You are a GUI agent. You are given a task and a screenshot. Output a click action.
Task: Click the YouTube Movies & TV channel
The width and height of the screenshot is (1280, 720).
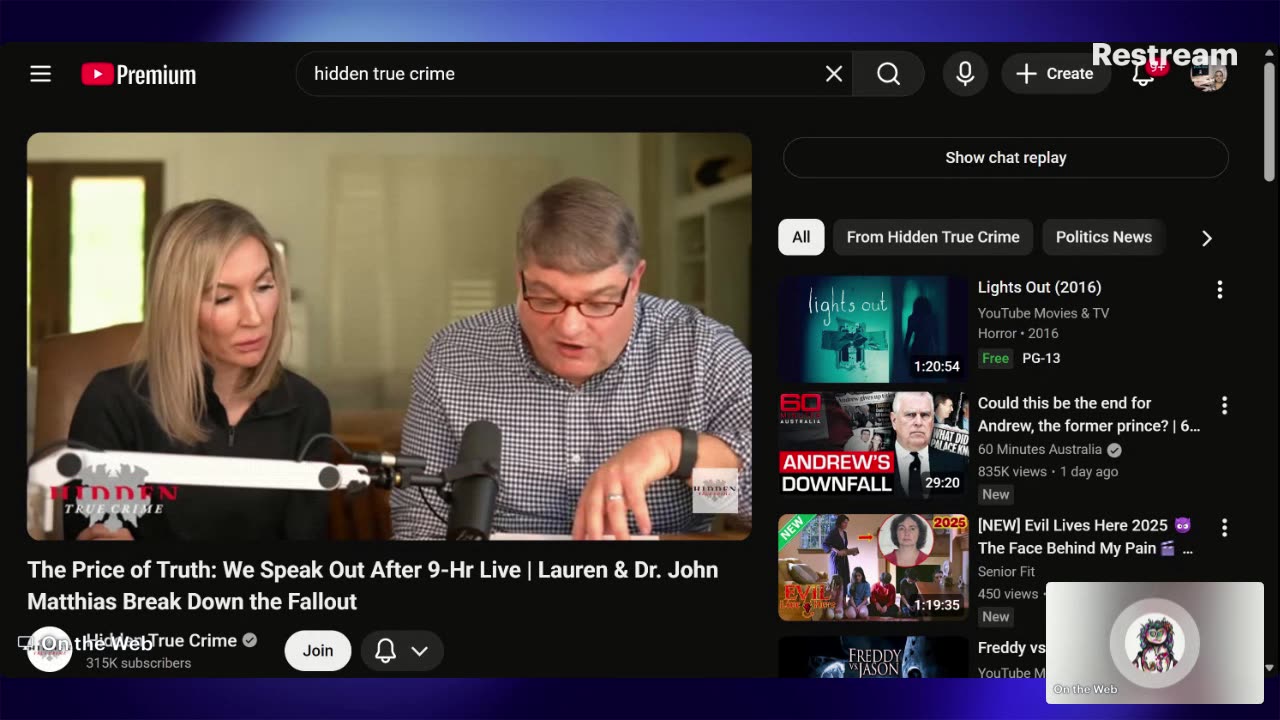click(1043, 313)
